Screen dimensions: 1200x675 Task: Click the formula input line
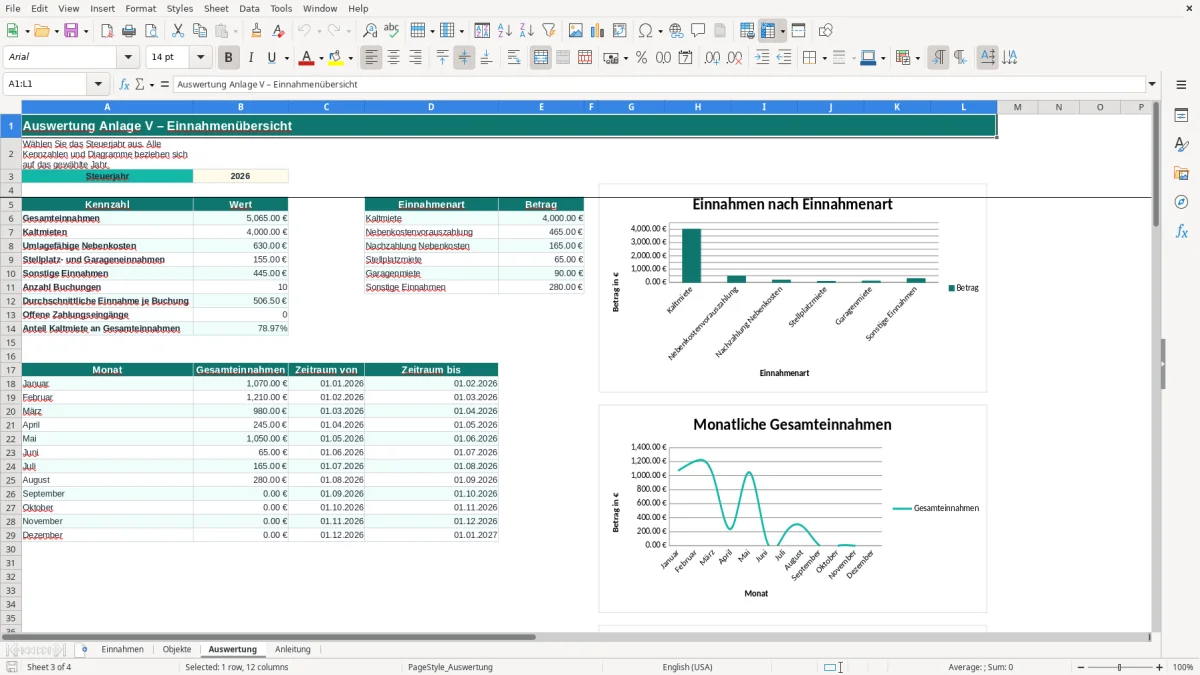(659, 84)
